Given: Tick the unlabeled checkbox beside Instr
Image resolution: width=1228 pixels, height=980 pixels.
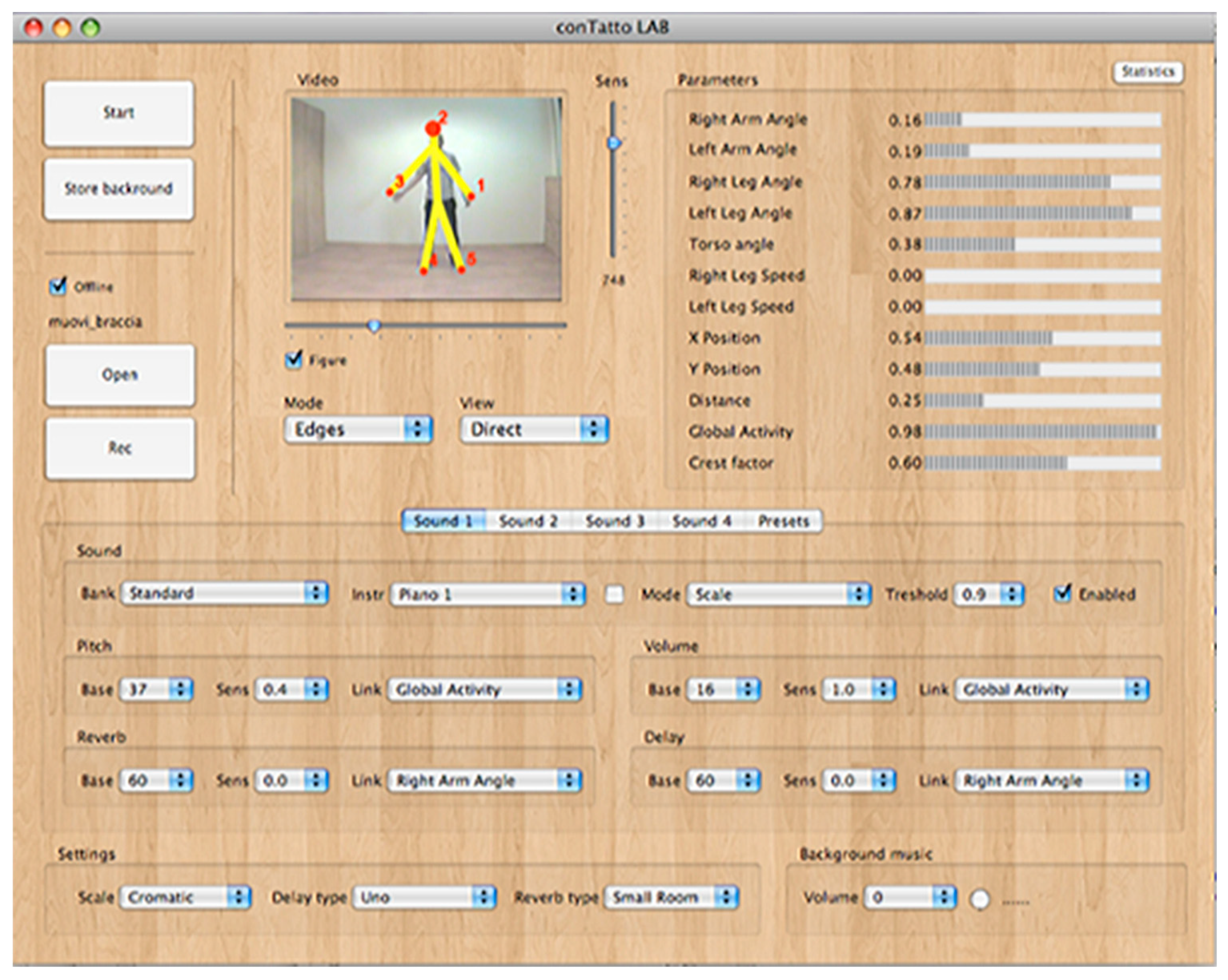Looking at the screenshot, I should 614,594.
